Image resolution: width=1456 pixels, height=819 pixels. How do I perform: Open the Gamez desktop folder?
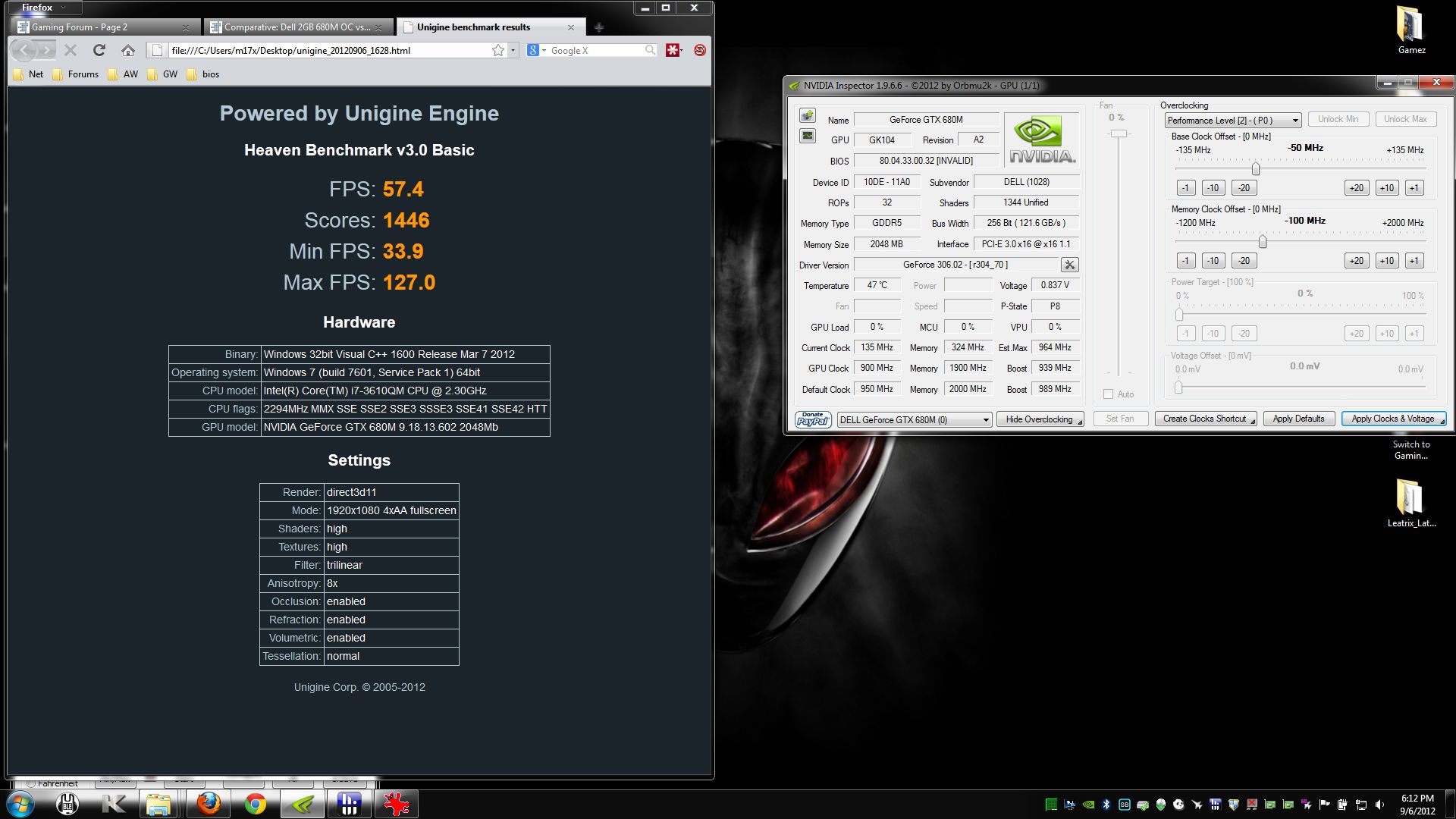[x=1411, y=30]
